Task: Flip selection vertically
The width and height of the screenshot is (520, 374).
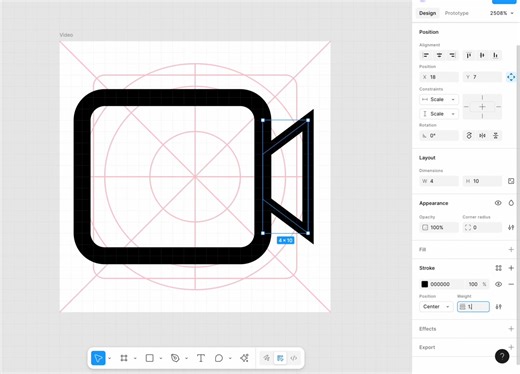Action: (496, 135)
